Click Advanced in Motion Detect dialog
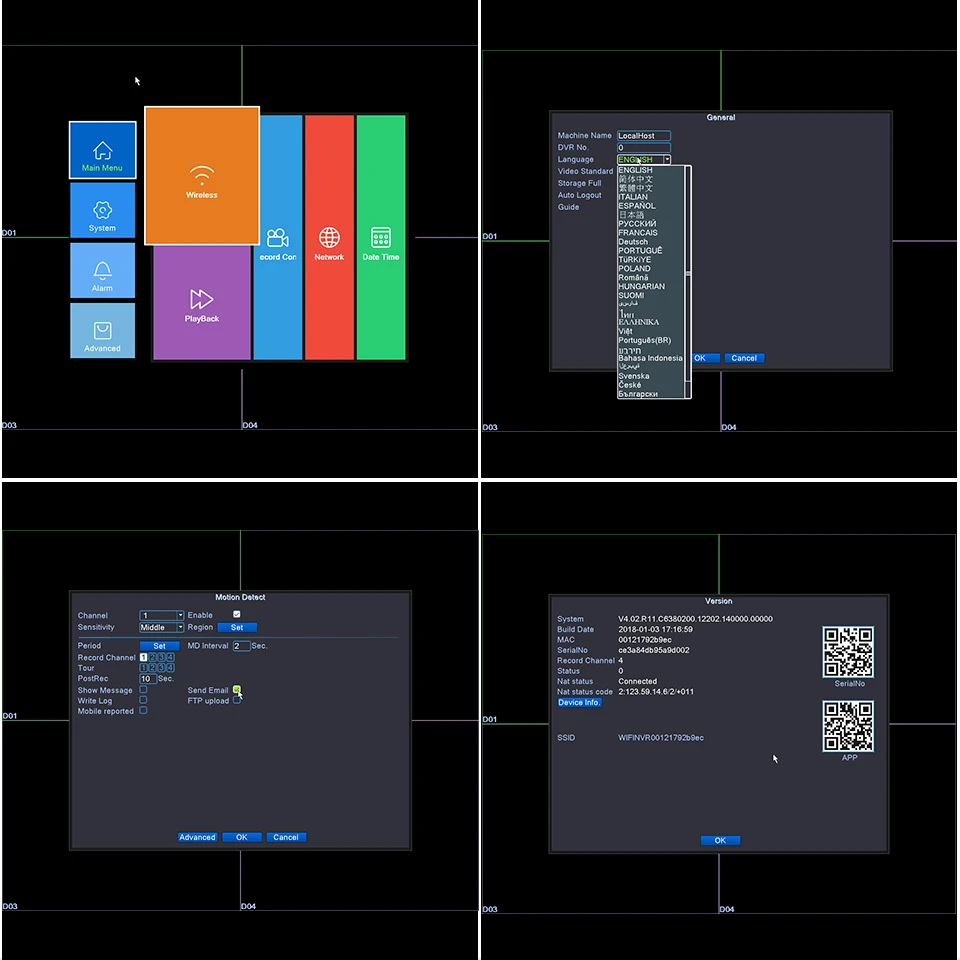960x960 pixels. point(197,837)
